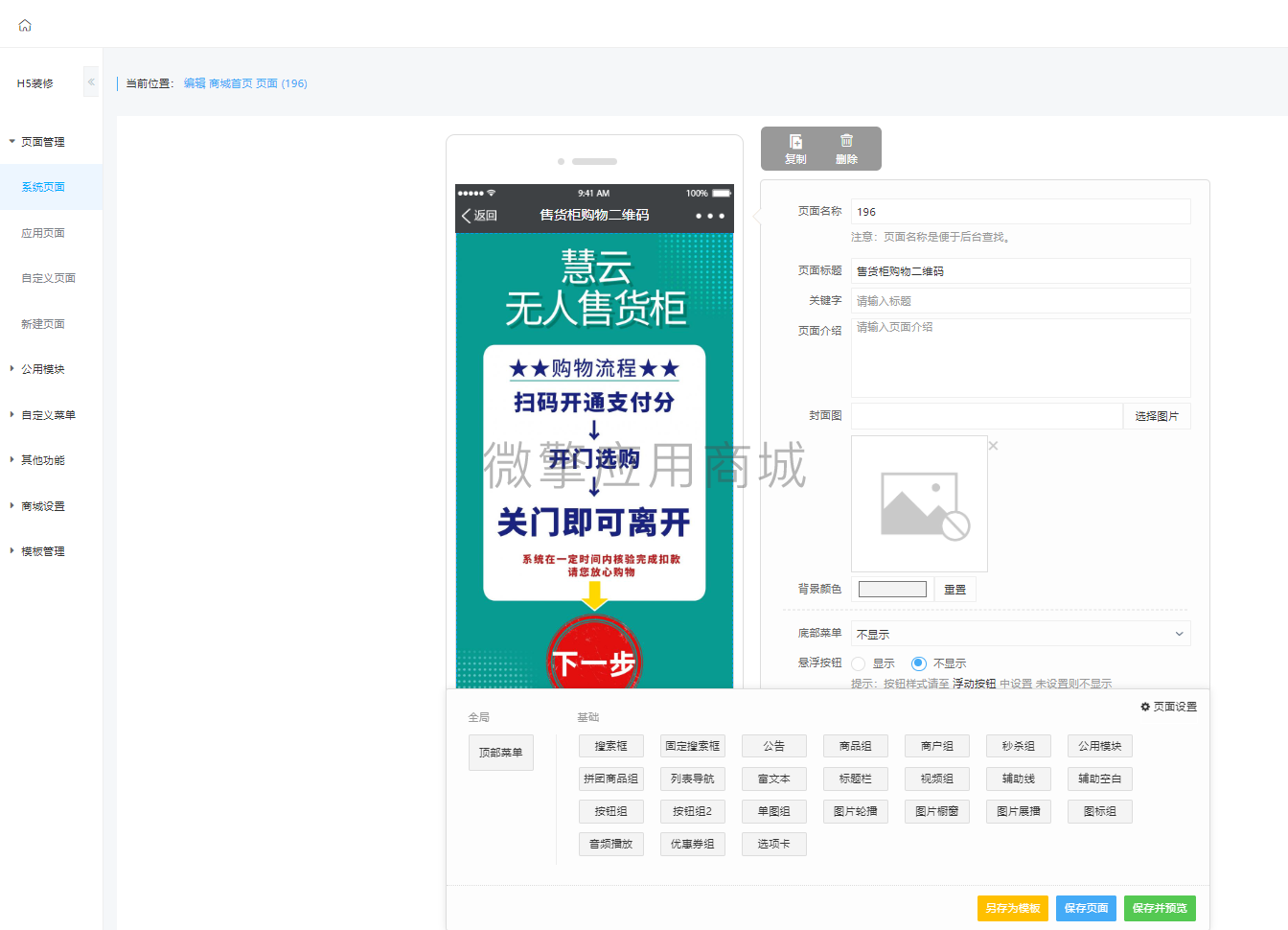Click the 背景颜色 color swatch
This screenshot has width=1288, height=930.
(892, 590)
